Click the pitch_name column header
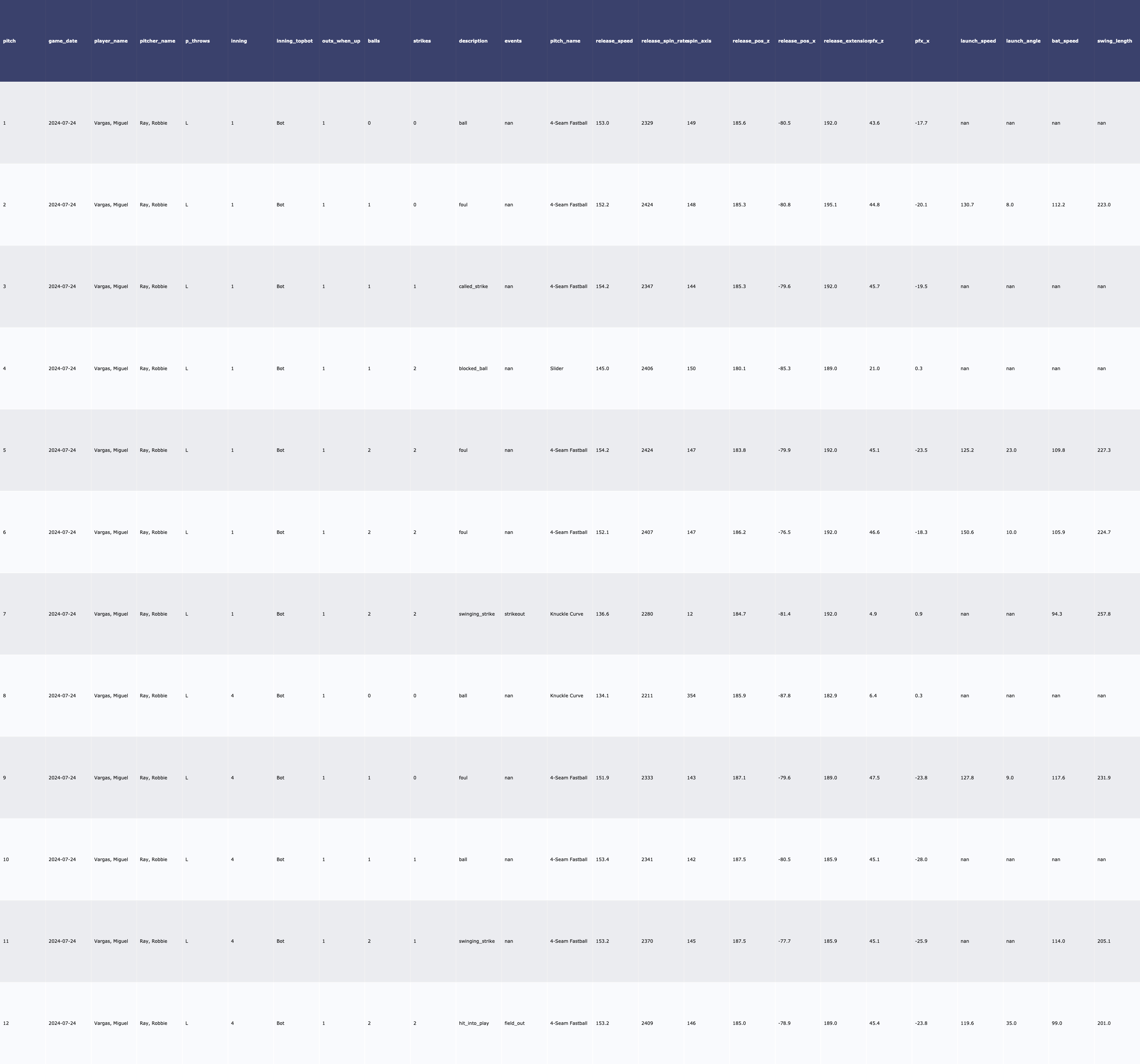1140x1064 pixels. click(x=565, y=41)
